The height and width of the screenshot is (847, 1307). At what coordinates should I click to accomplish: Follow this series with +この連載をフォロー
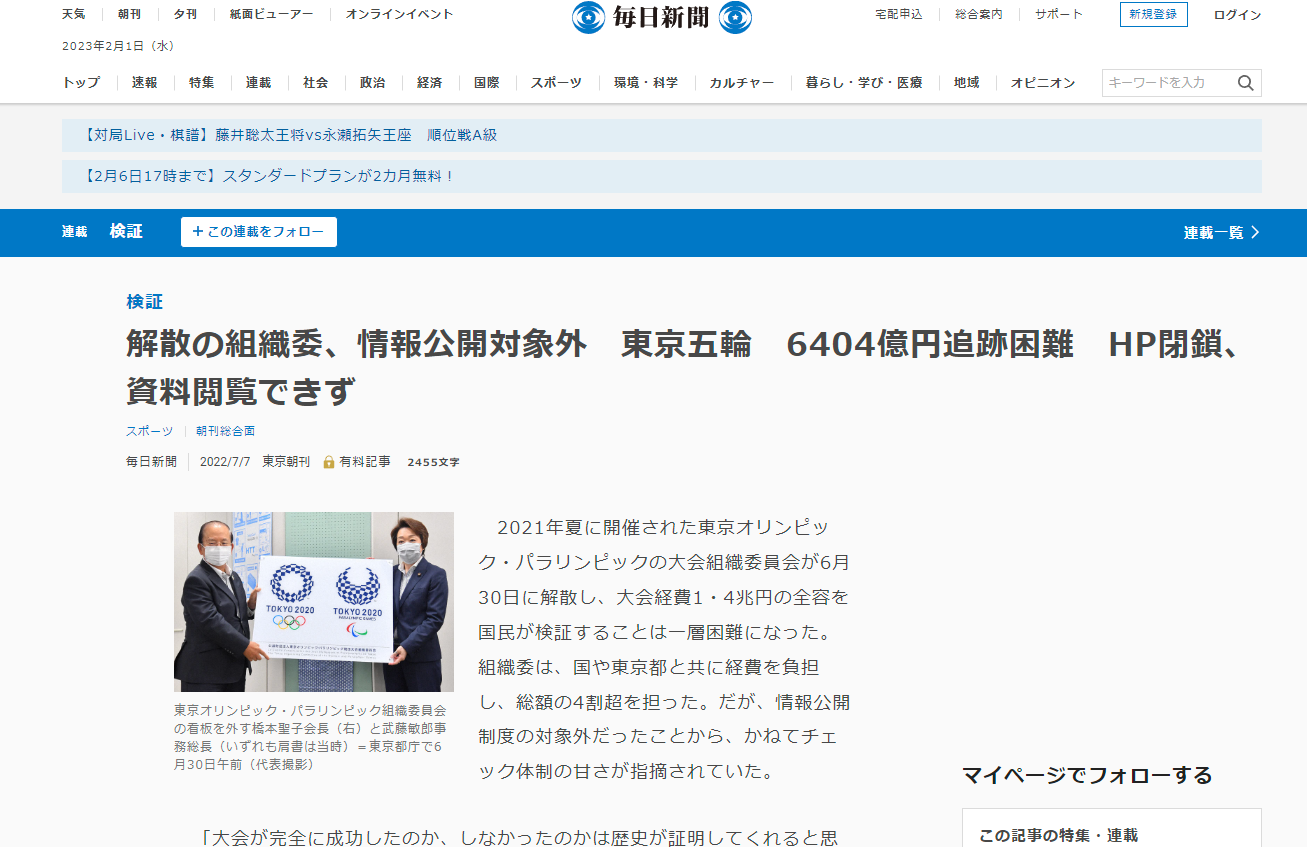click(258, 232)
